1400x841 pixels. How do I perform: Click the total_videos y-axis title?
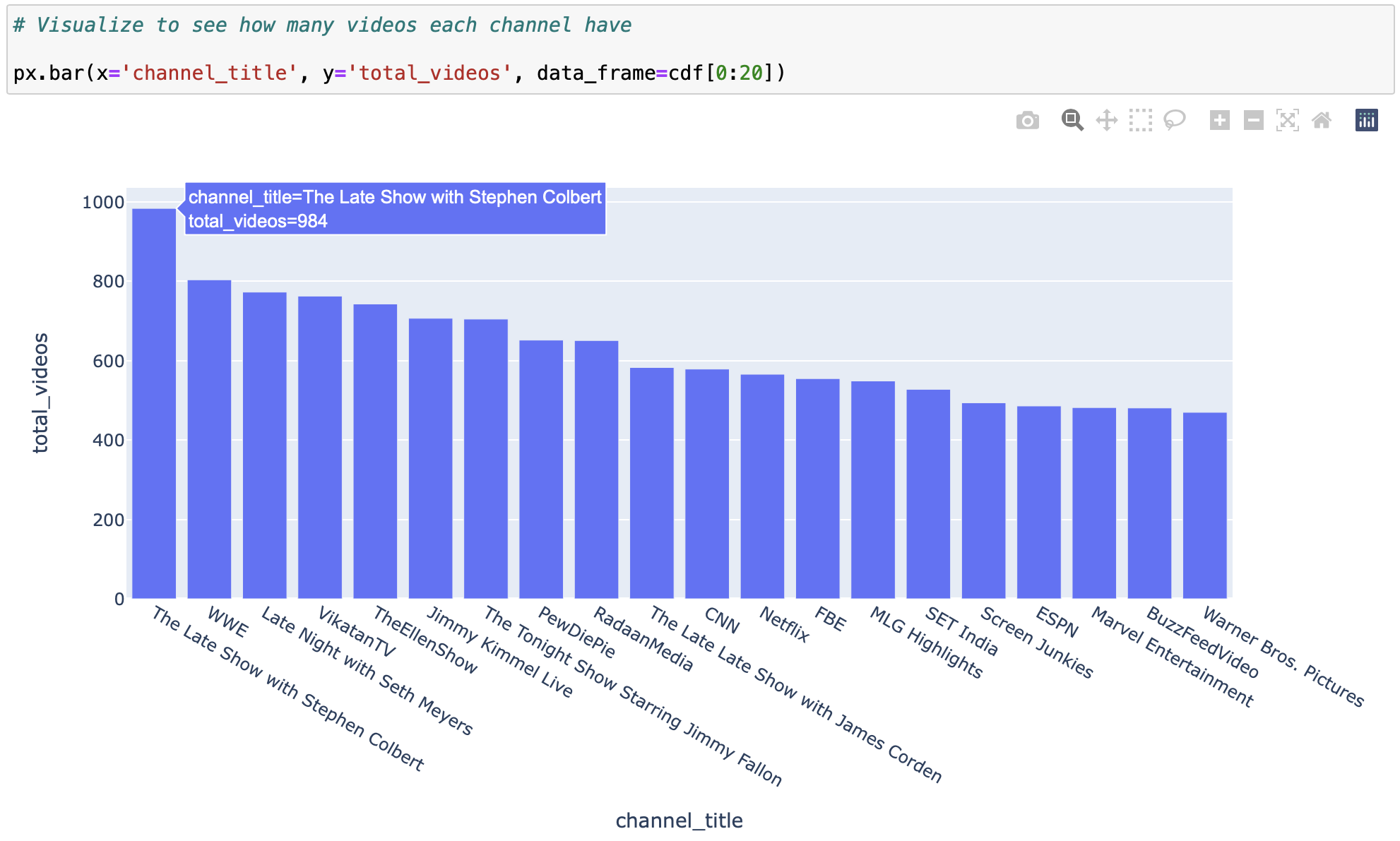tap(41, 393)
